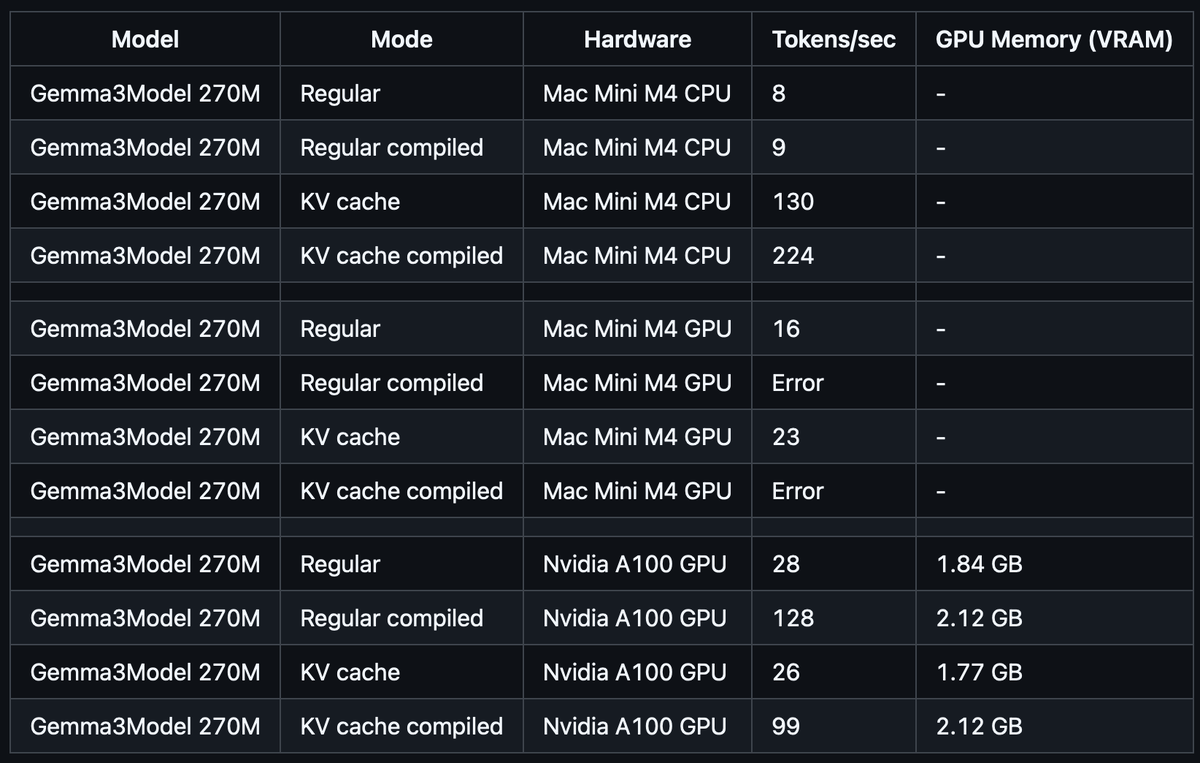Click the tokens/sec cell showing 8
Viewport: 1200px width, 763px height.
coord(779,94)
